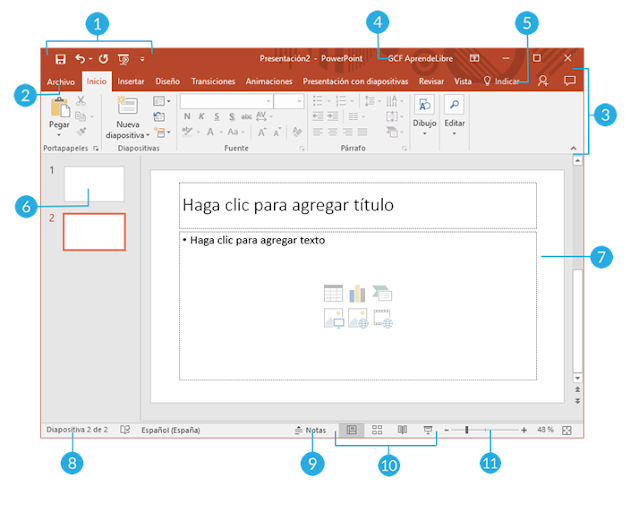This screenshot has width=639, height=512.
Task: Collapse the ribbon with the chevron
Action: tap(573, 148)
